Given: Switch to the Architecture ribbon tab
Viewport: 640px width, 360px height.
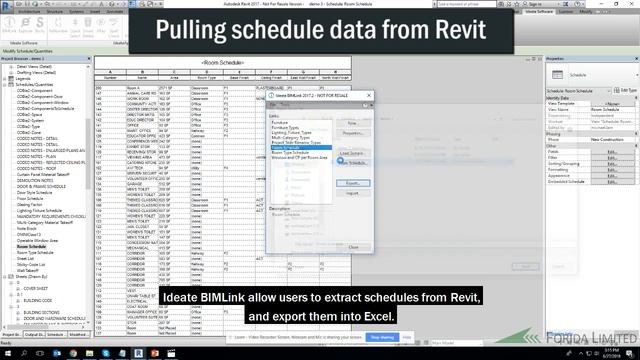Looking at the screenshot, I should pyautogui.click(x=29, y=11).
